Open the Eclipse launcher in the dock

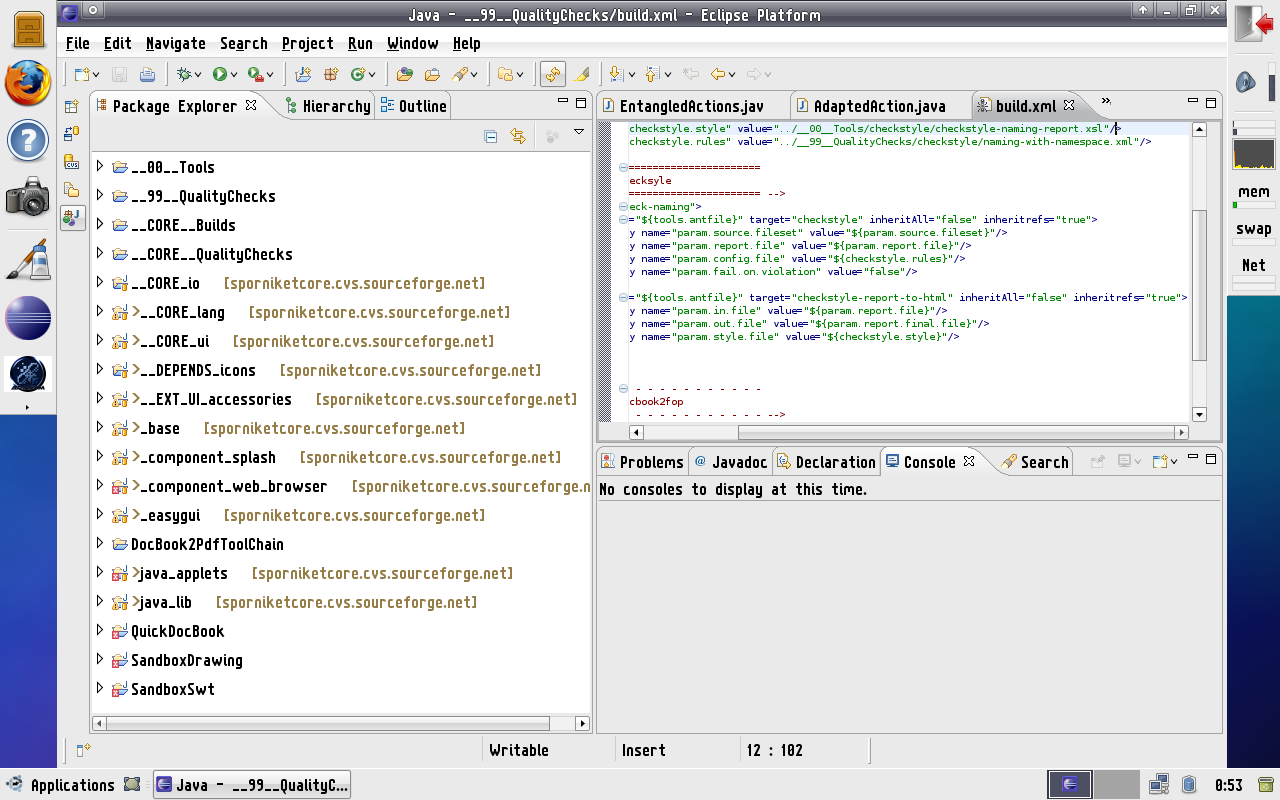pyautogui.click(x=28, y=319)
